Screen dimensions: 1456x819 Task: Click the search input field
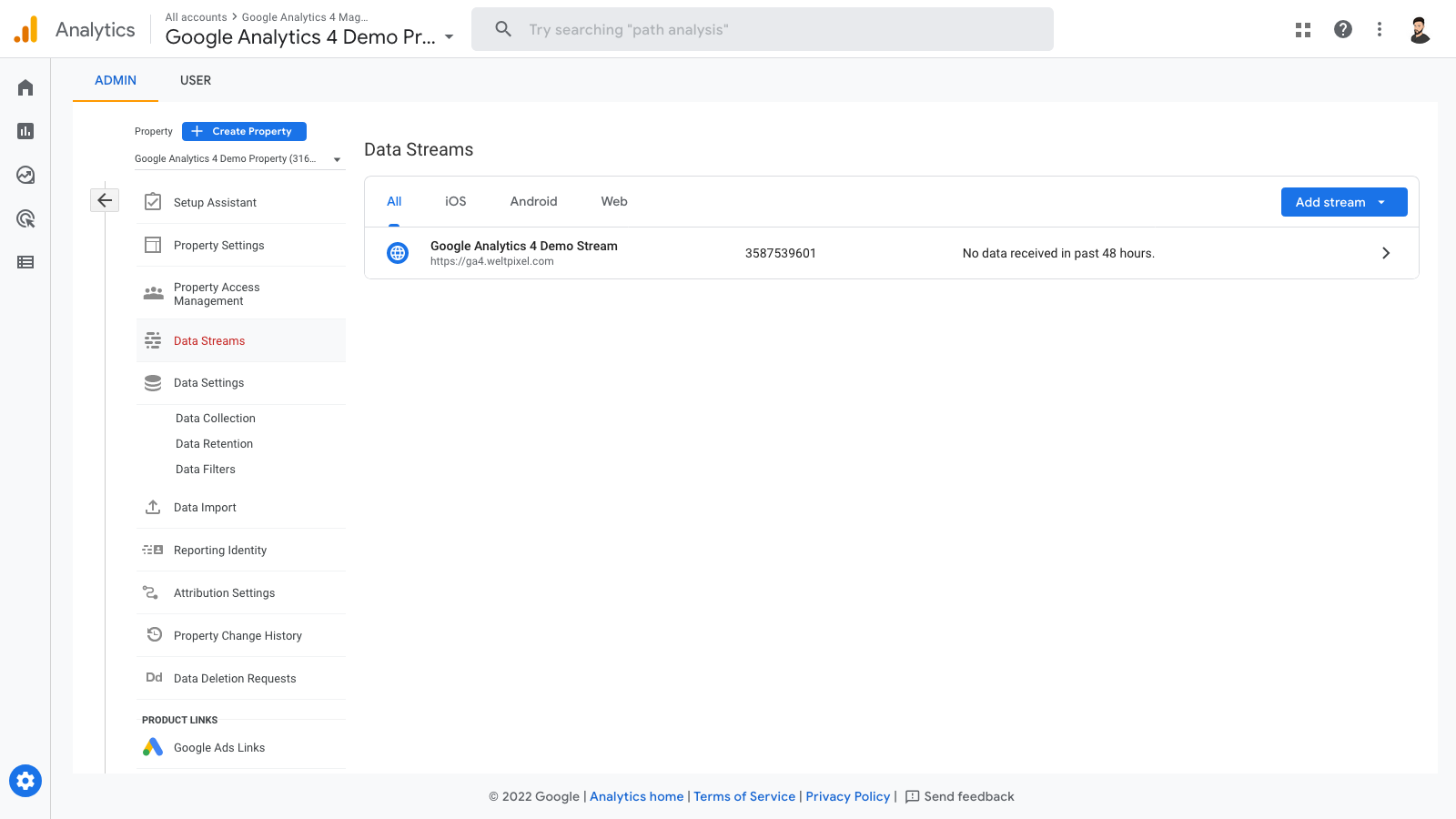[x=763, y=29]
